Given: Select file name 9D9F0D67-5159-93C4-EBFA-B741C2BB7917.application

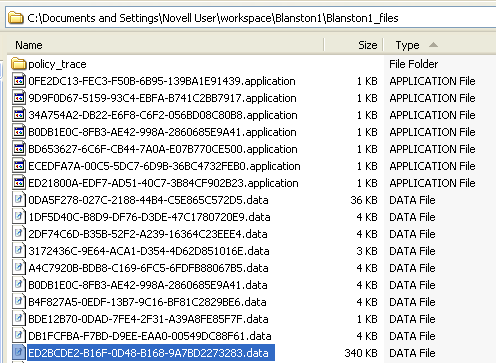Looking at the screenshot, I should pyautogui.click(x=162, y=98).
